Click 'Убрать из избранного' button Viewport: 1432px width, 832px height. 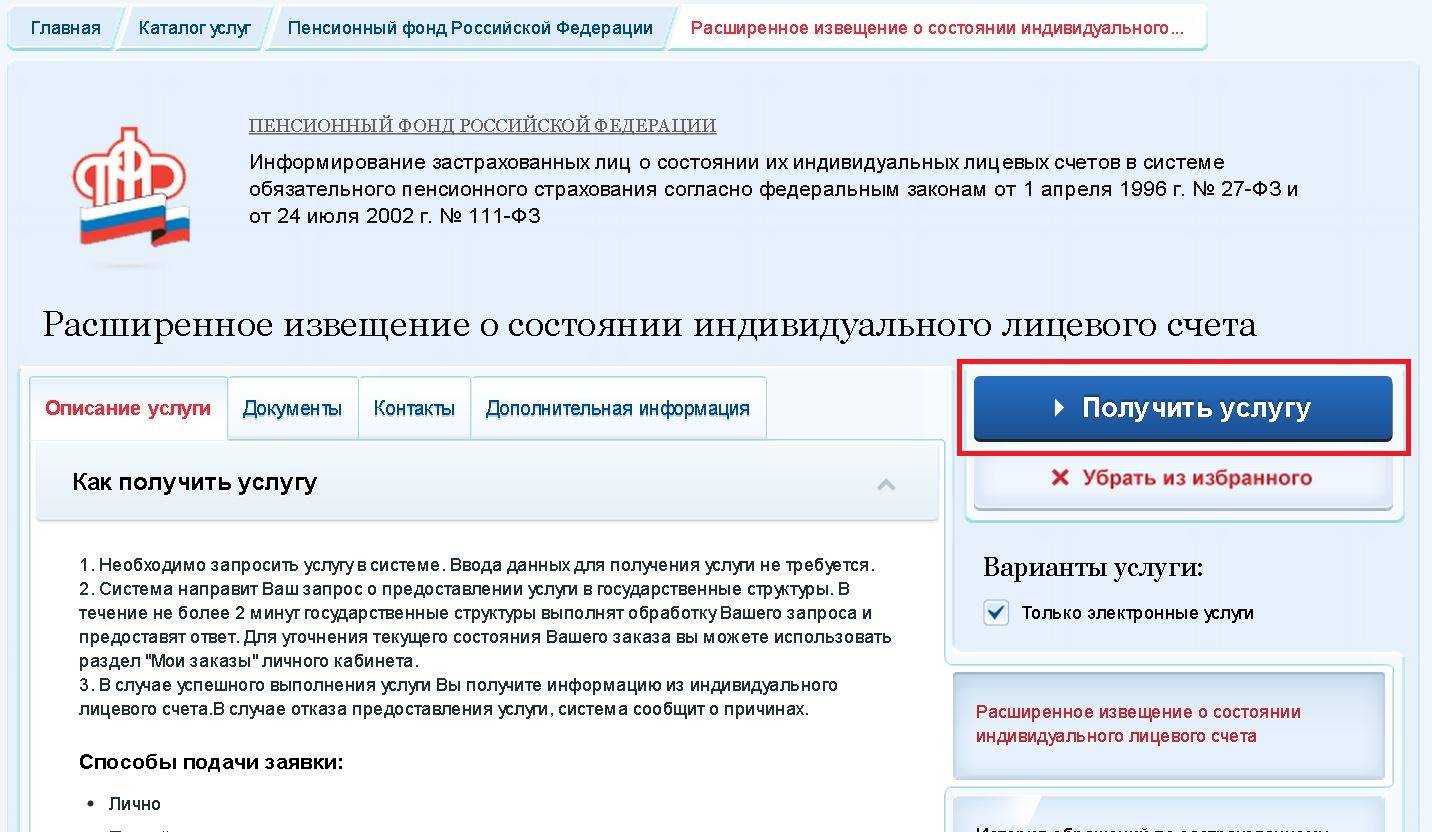1183,478
